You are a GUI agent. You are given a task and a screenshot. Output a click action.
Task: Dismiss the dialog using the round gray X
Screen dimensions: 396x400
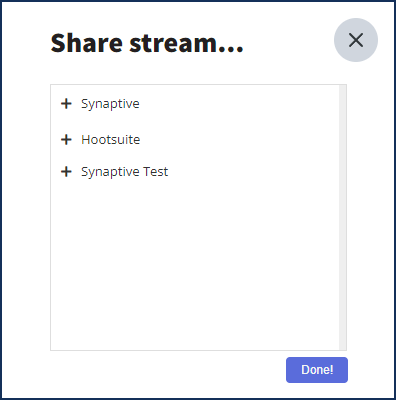point(356,40)
